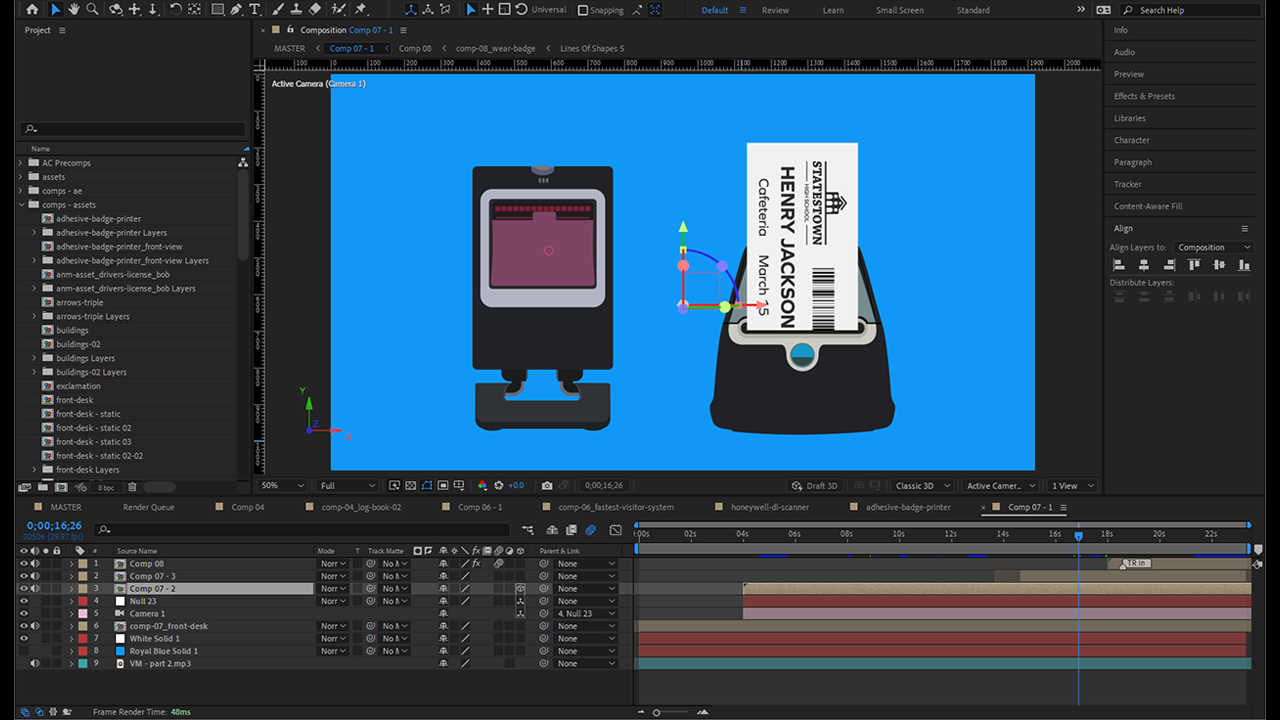Select the Eraser tool

coord(315,9)
